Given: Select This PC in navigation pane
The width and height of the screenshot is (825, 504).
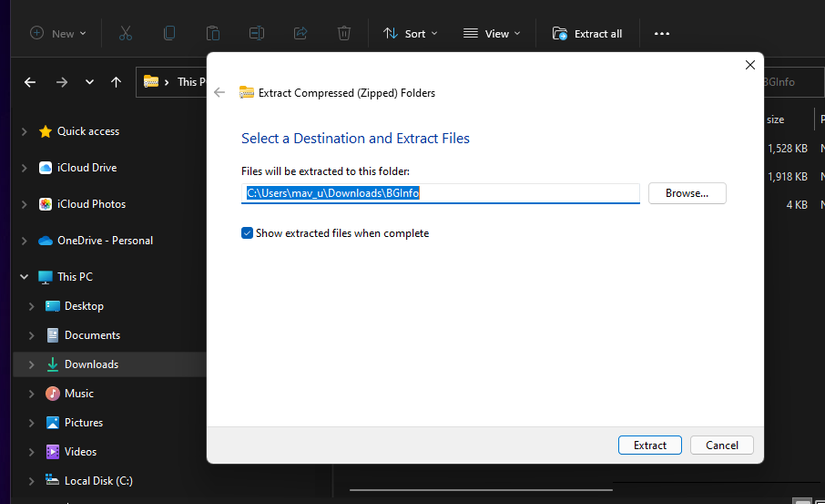Looking at the screenshot, I should pos(75,277).
